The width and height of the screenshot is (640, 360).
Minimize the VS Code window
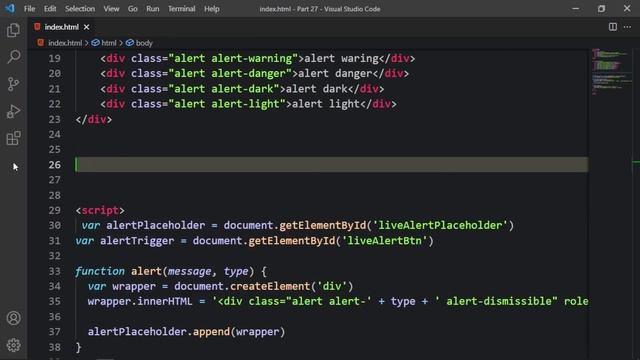(576, 9)
